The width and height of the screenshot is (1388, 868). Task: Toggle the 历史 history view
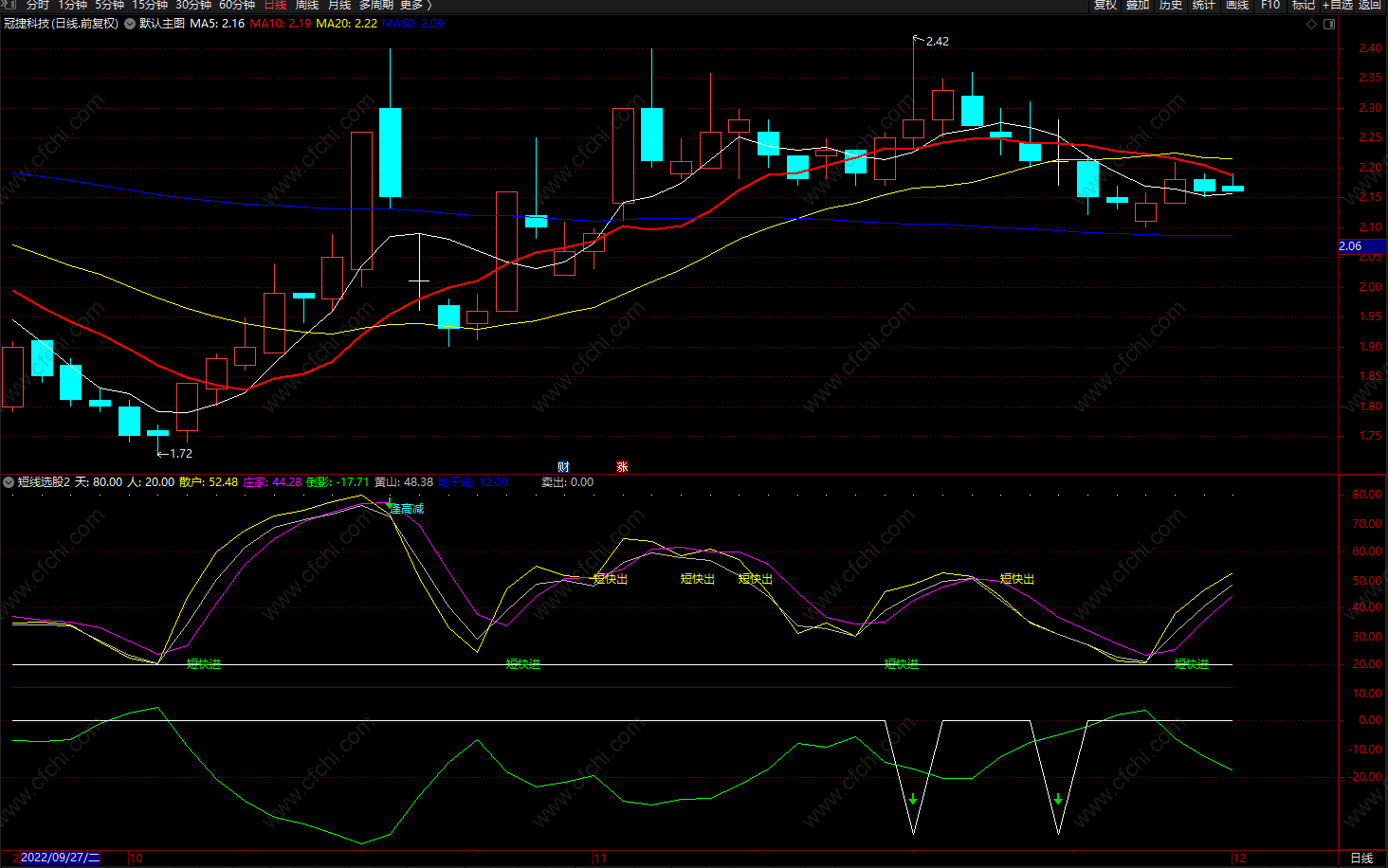click(x=1171, y=5)
